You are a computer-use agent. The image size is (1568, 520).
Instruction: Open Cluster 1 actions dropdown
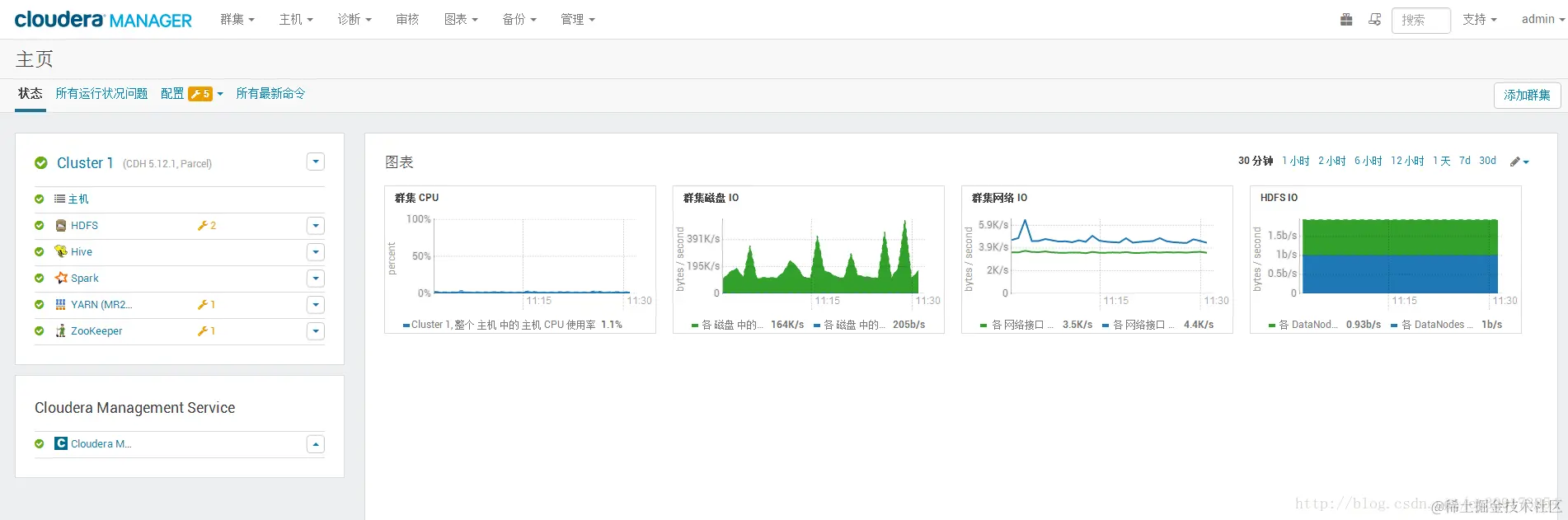pos(316,162)
